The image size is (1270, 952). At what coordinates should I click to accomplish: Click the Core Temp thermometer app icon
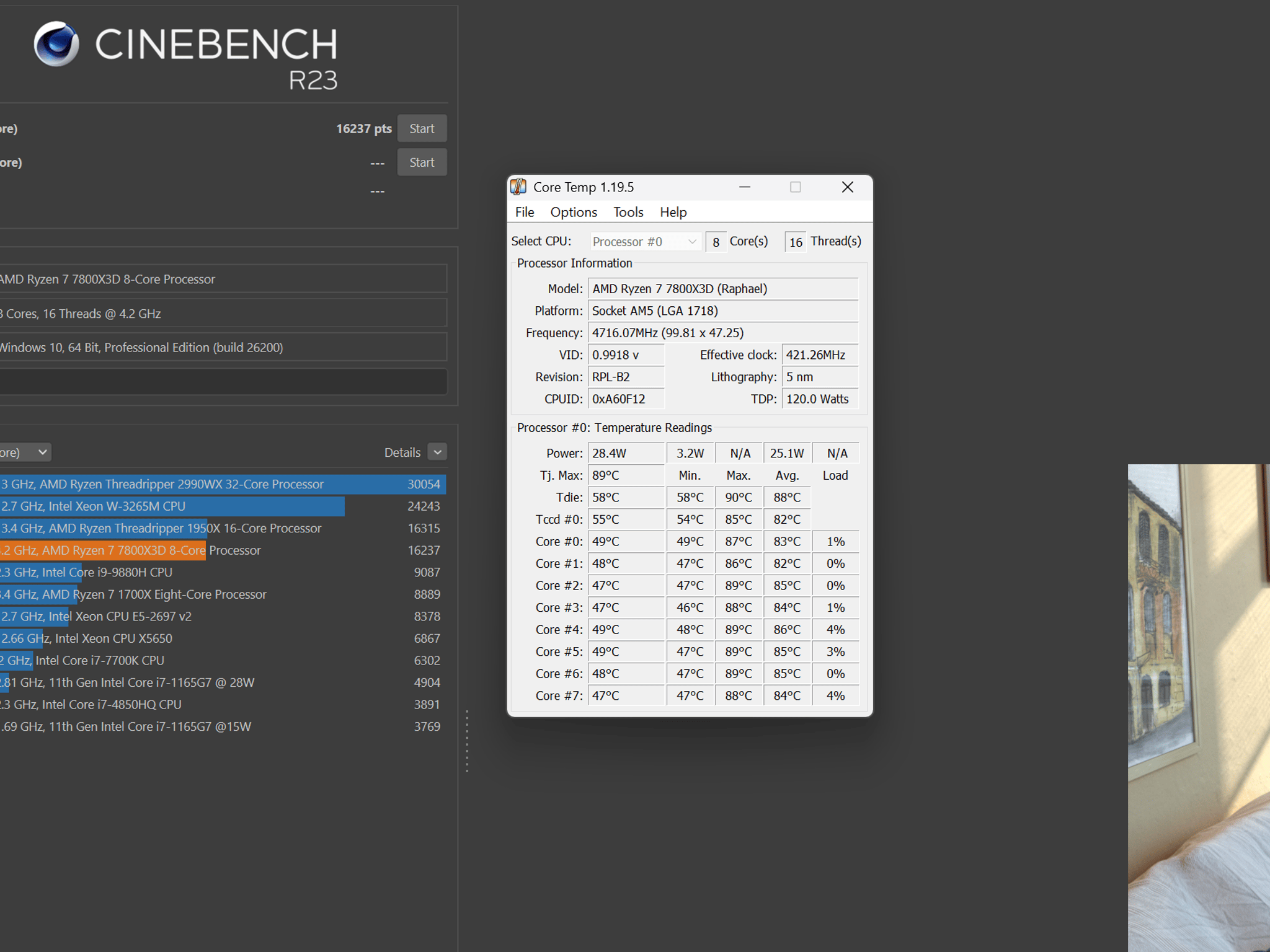click(518, 187)
